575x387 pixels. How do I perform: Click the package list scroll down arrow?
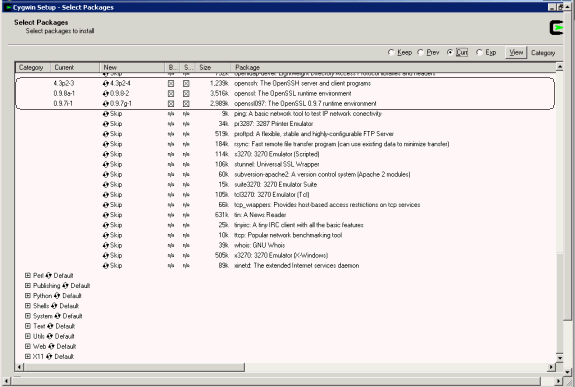coord(560,358)
